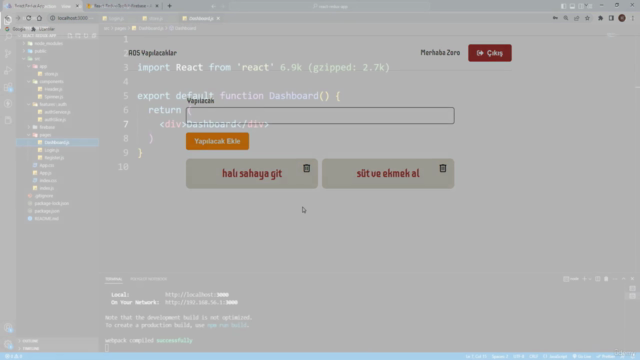Add a new terminal with the plus icon
Viewport: 640px width, 360px height.
click(584, 279)
